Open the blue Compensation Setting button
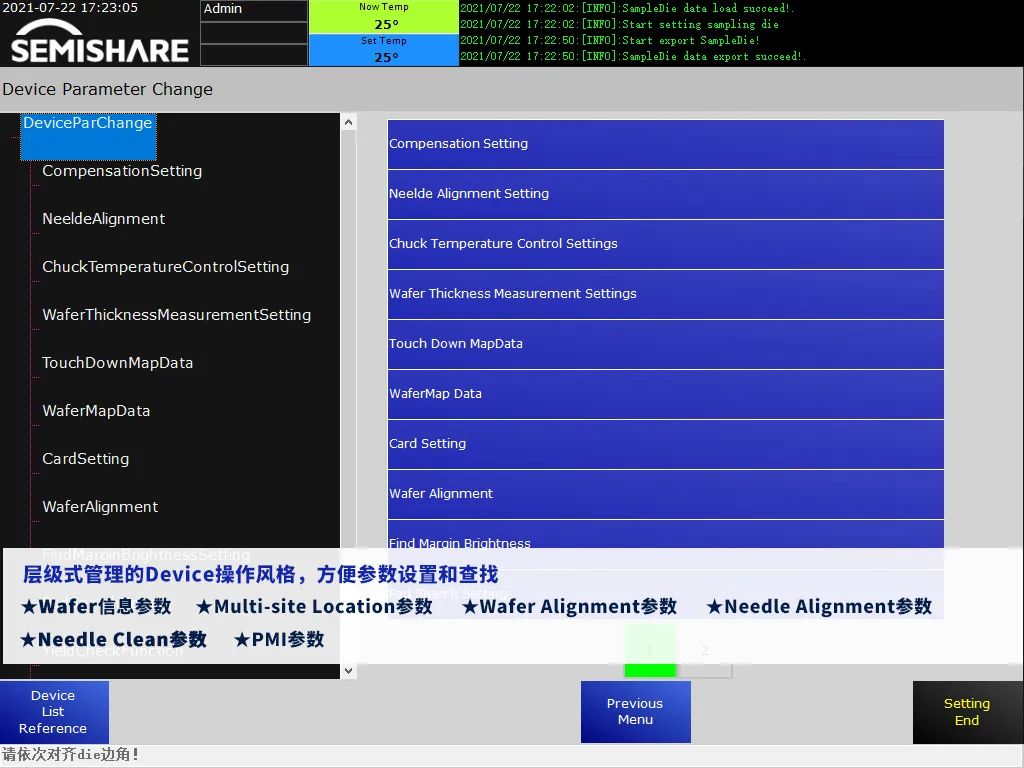The image size is (1024, 768). pos(665,144)
